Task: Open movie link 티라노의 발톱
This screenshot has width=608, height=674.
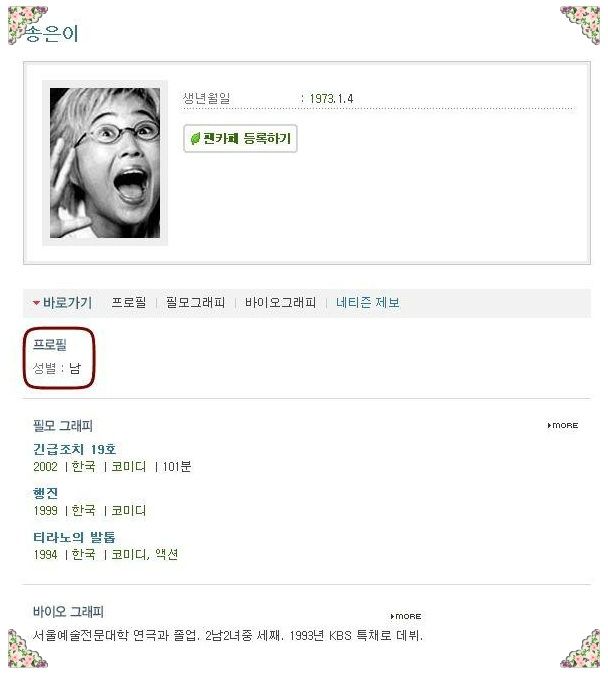Action: point(74,537)
